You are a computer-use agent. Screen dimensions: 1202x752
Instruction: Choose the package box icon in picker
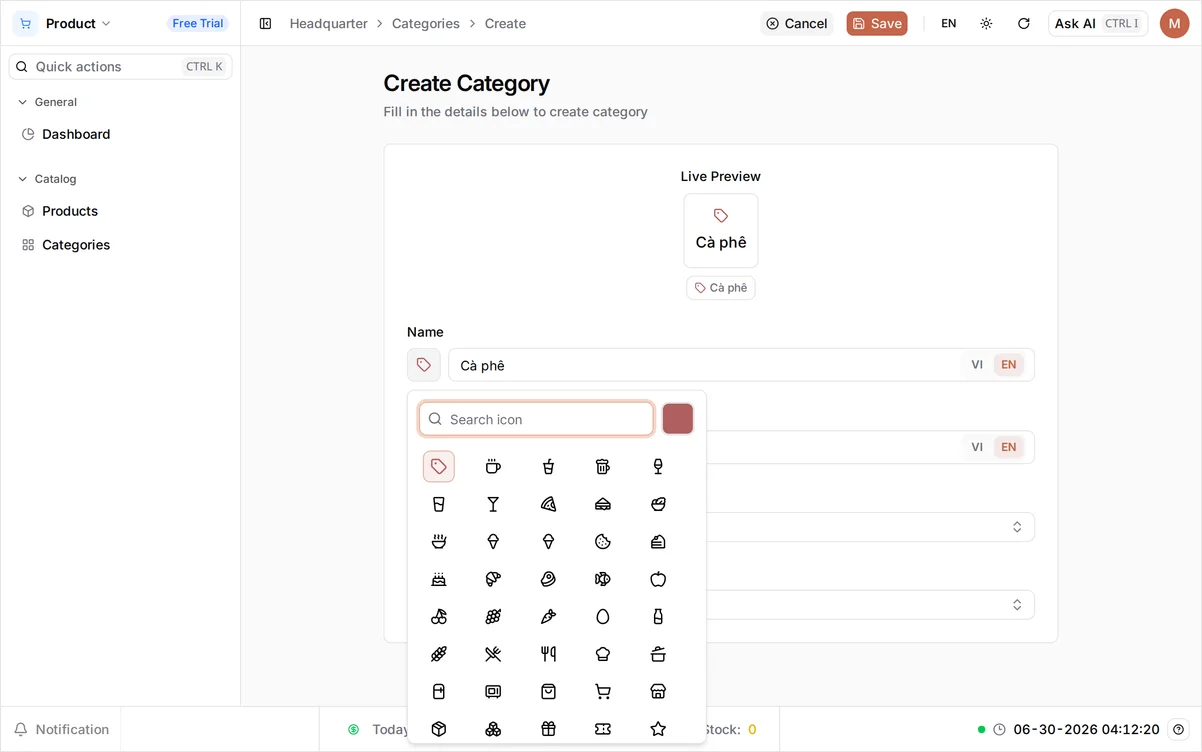pyautogui.click(x=439, y=729)
